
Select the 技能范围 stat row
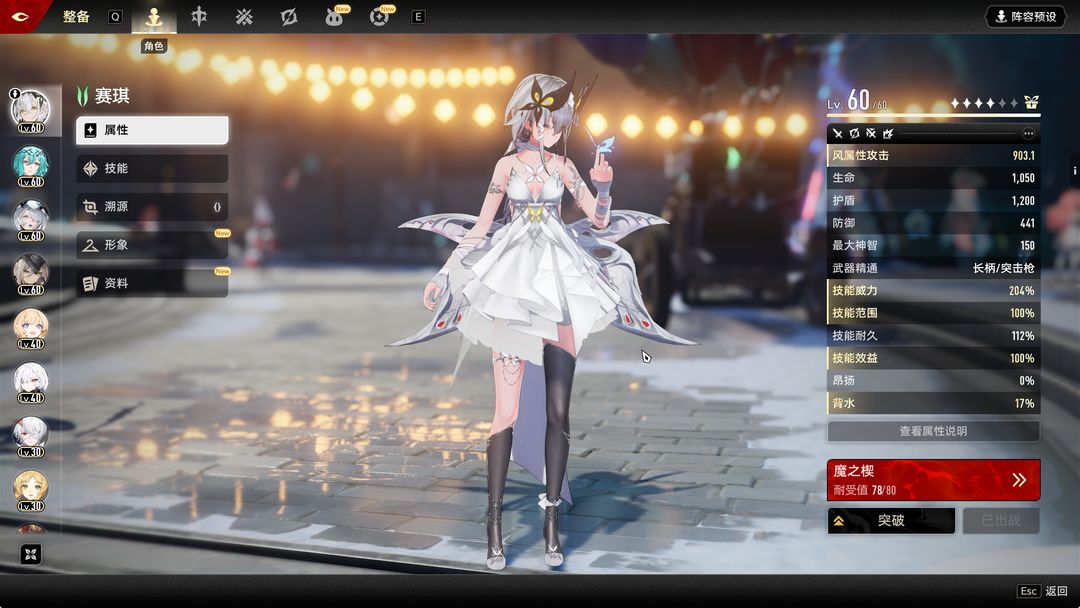click(x=933, y=313)
